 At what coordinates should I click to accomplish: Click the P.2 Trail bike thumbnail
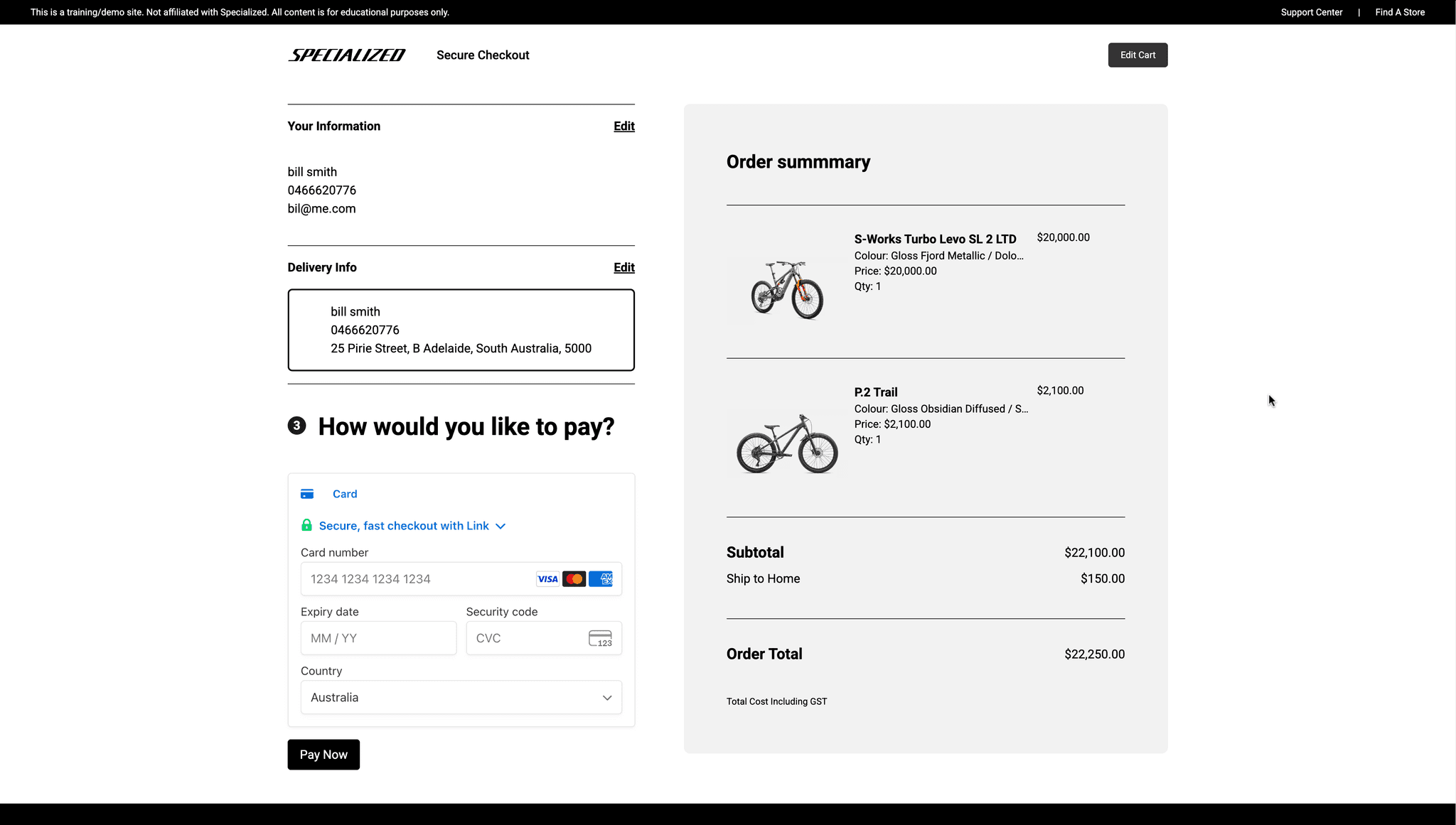click(x=787, y=443)
